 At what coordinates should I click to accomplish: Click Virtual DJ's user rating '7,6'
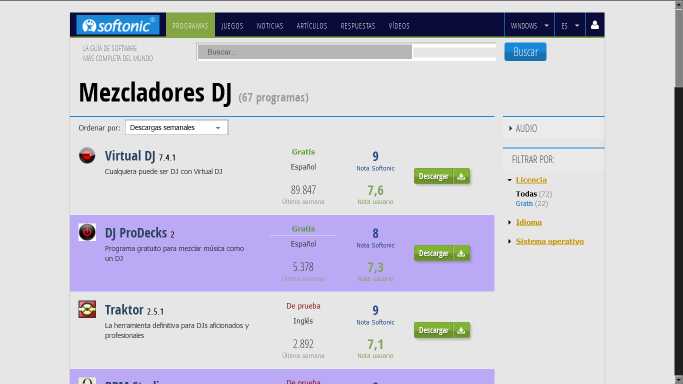coord(375,190)
